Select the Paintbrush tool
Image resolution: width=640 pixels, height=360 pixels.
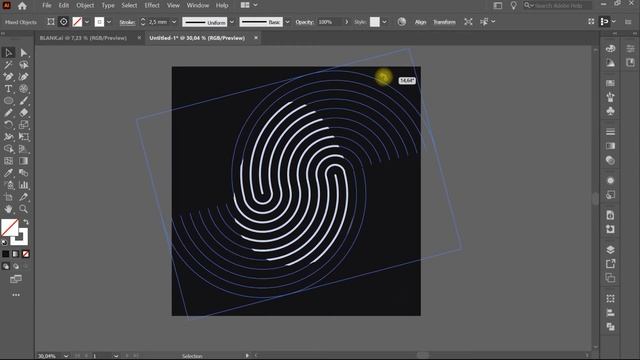click(x=24, y=100)
